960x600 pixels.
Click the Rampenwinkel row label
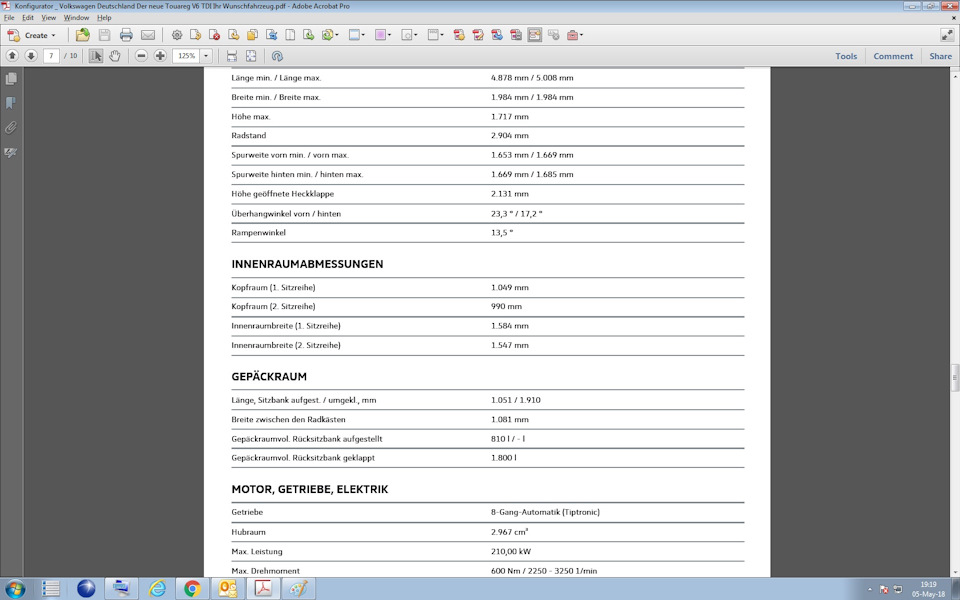pos(258,233)
